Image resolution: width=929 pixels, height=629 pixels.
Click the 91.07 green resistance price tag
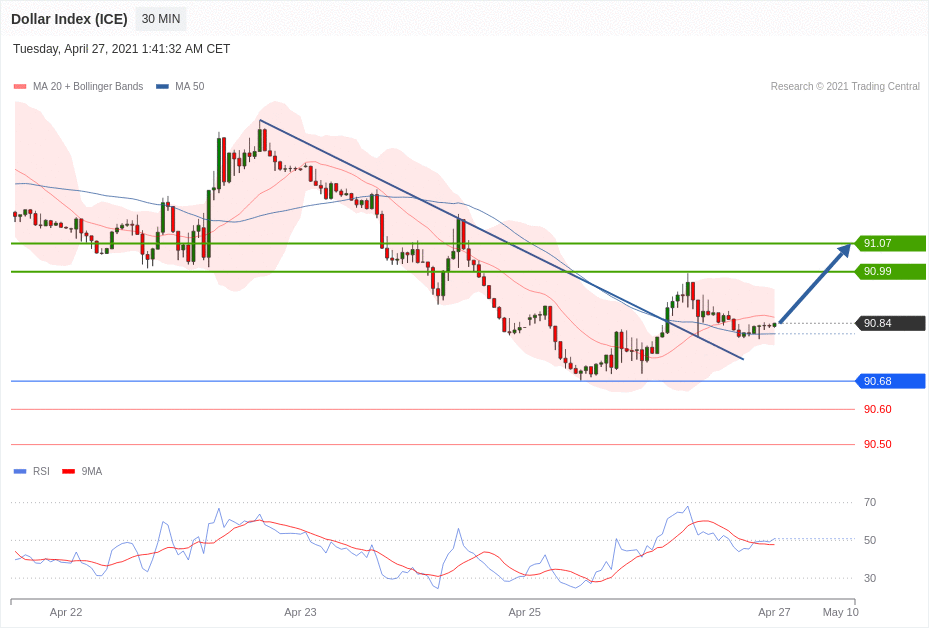pos(890,243)
